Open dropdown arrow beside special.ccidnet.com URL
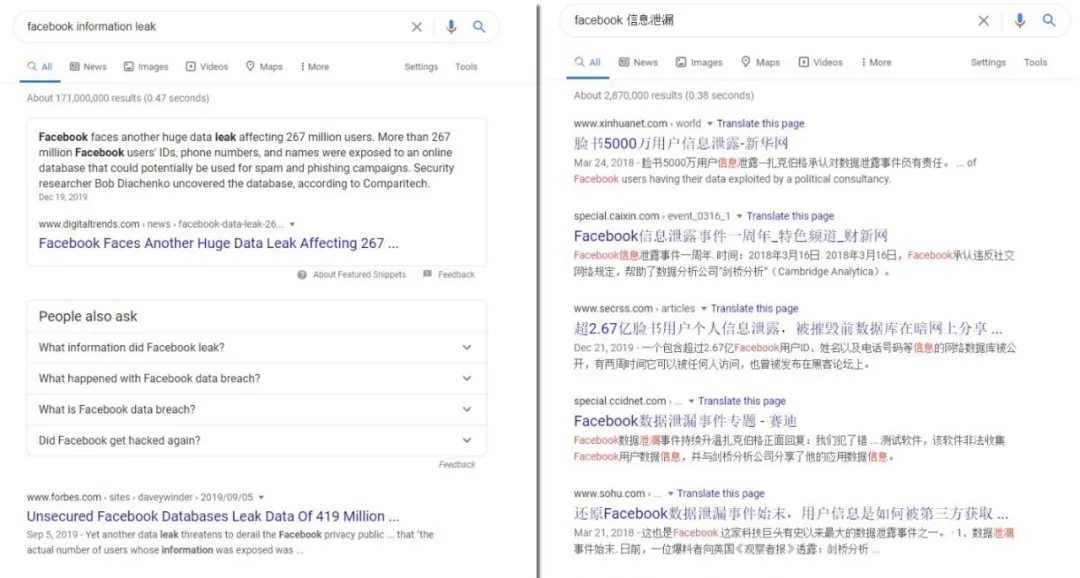 pyautogui.click(x=691, y=401)
